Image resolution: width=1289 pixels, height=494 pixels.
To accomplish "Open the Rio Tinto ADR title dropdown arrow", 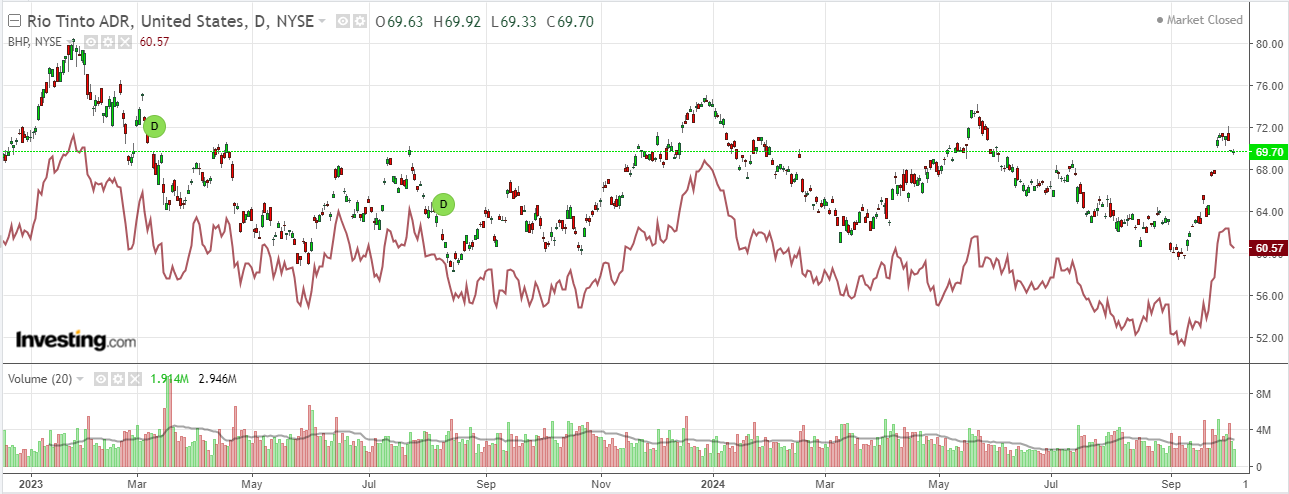I will point(322,21).
